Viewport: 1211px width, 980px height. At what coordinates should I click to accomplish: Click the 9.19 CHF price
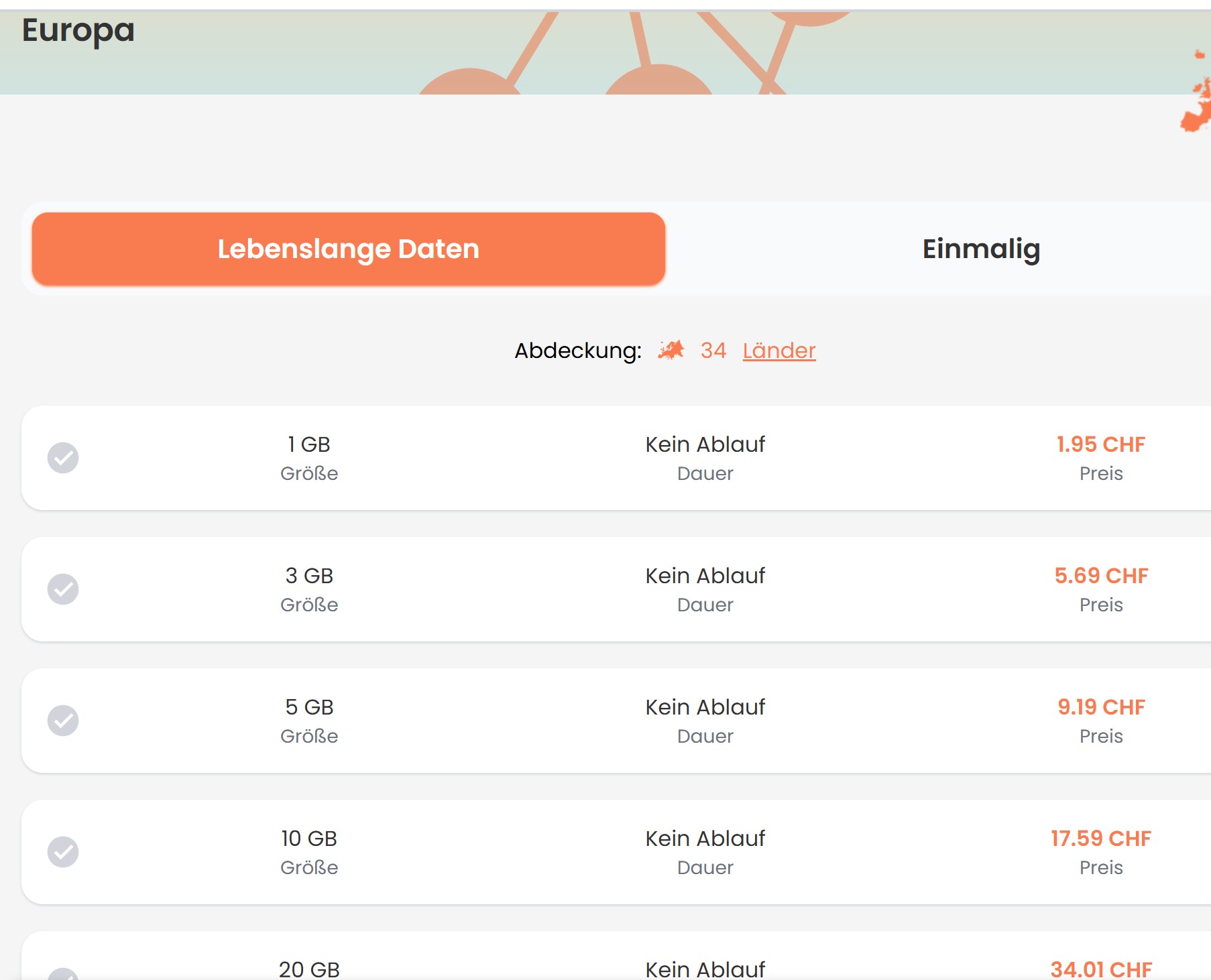pos(1100,707)
